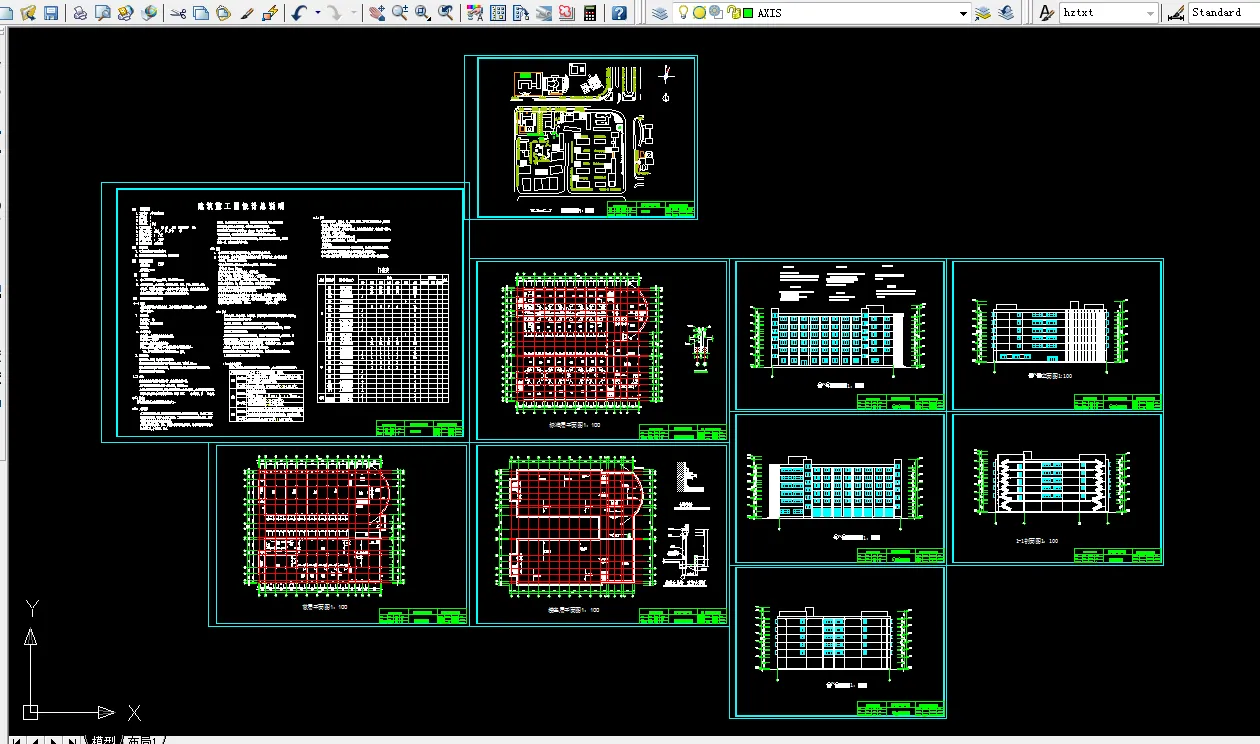Click Make Object's Layer Current icon
This screenshot has width=1260, height=744.
click(x=983, y=13)
